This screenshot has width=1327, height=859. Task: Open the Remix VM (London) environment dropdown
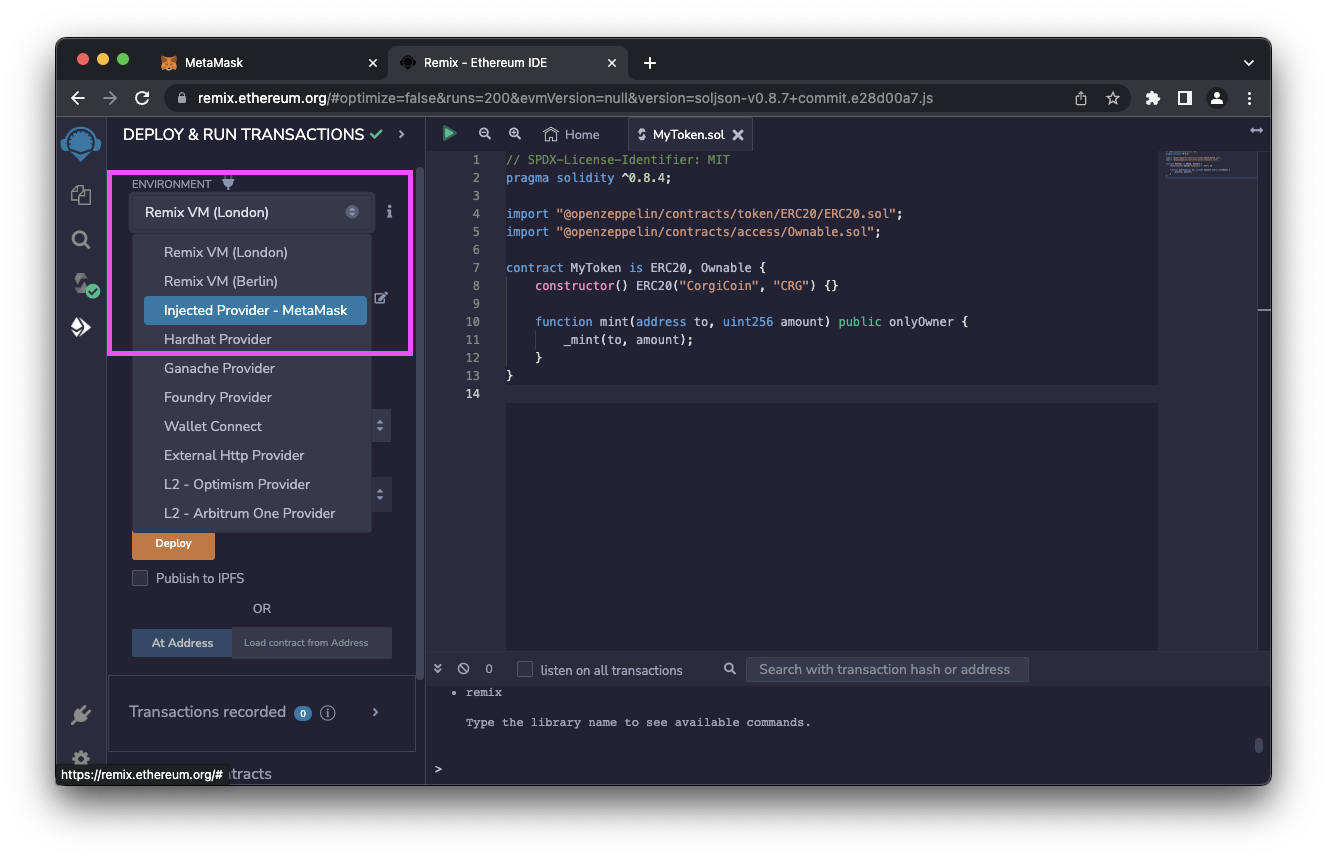252,212
